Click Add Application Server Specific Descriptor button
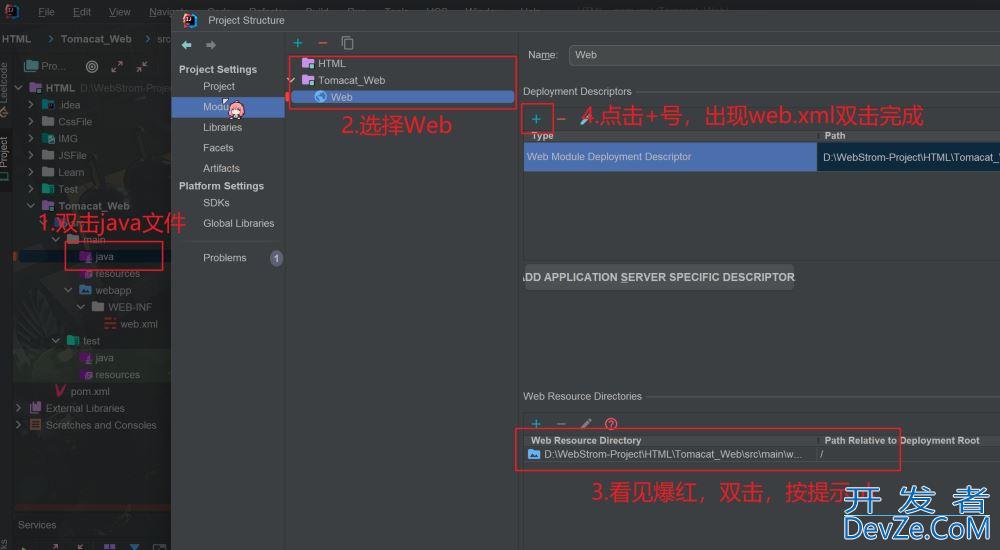This screenshot has width=1000, height=550. click(x=659, y=277)
